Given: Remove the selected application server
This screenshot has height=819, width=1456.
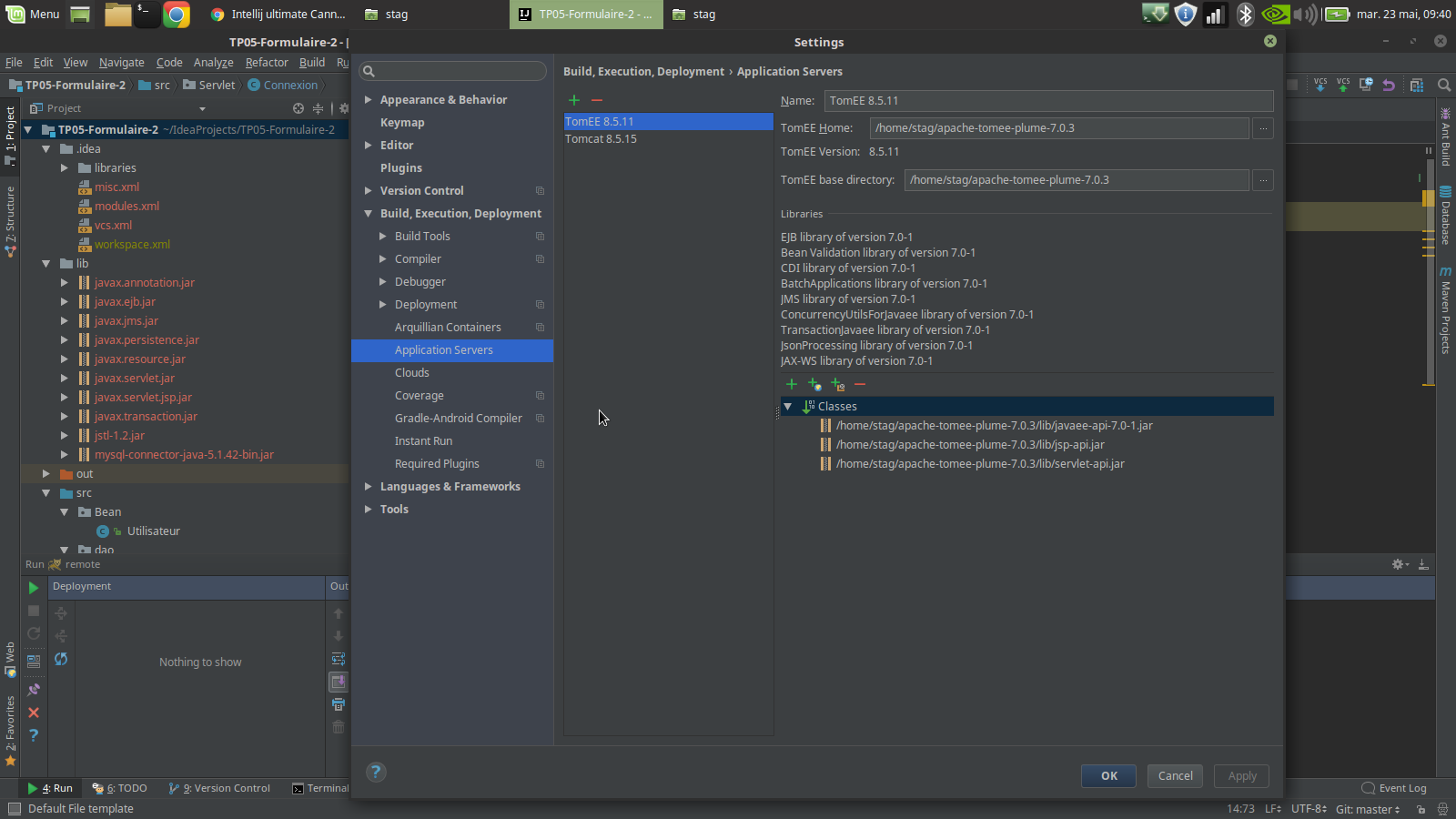Looking at the screenshot, I should coord(597,100).
